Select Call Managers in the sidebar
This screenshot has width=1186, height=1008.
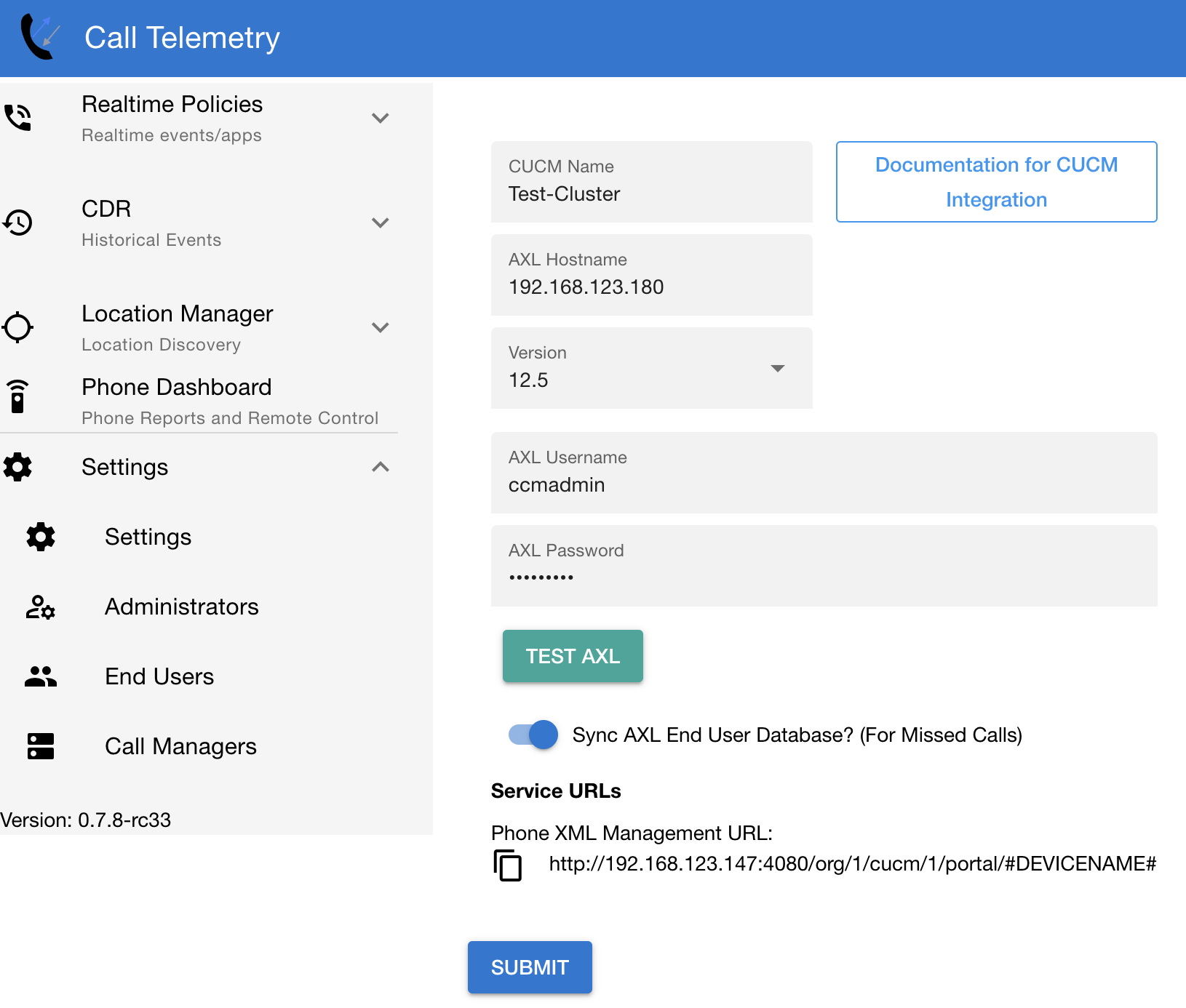pyautogui.click(x=181, y=745)
